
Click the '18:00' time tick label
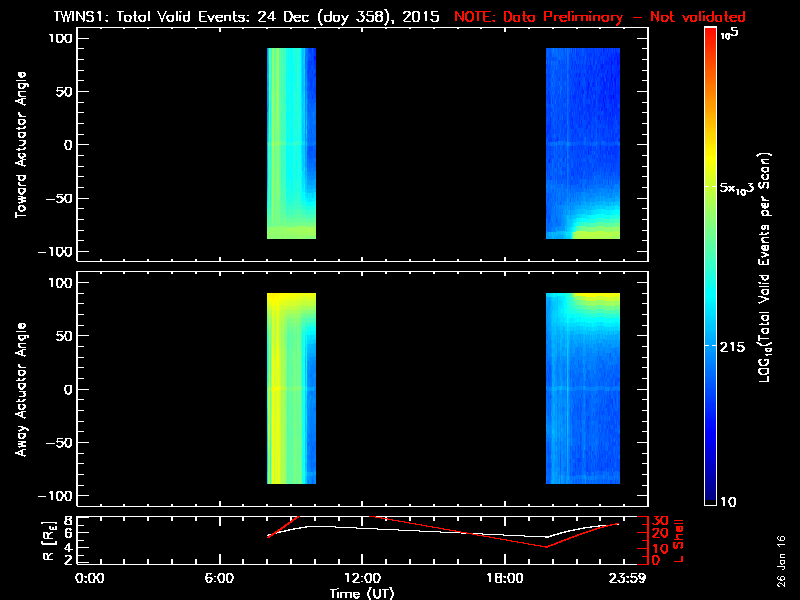pyautogui.click(x=505, y=578)
